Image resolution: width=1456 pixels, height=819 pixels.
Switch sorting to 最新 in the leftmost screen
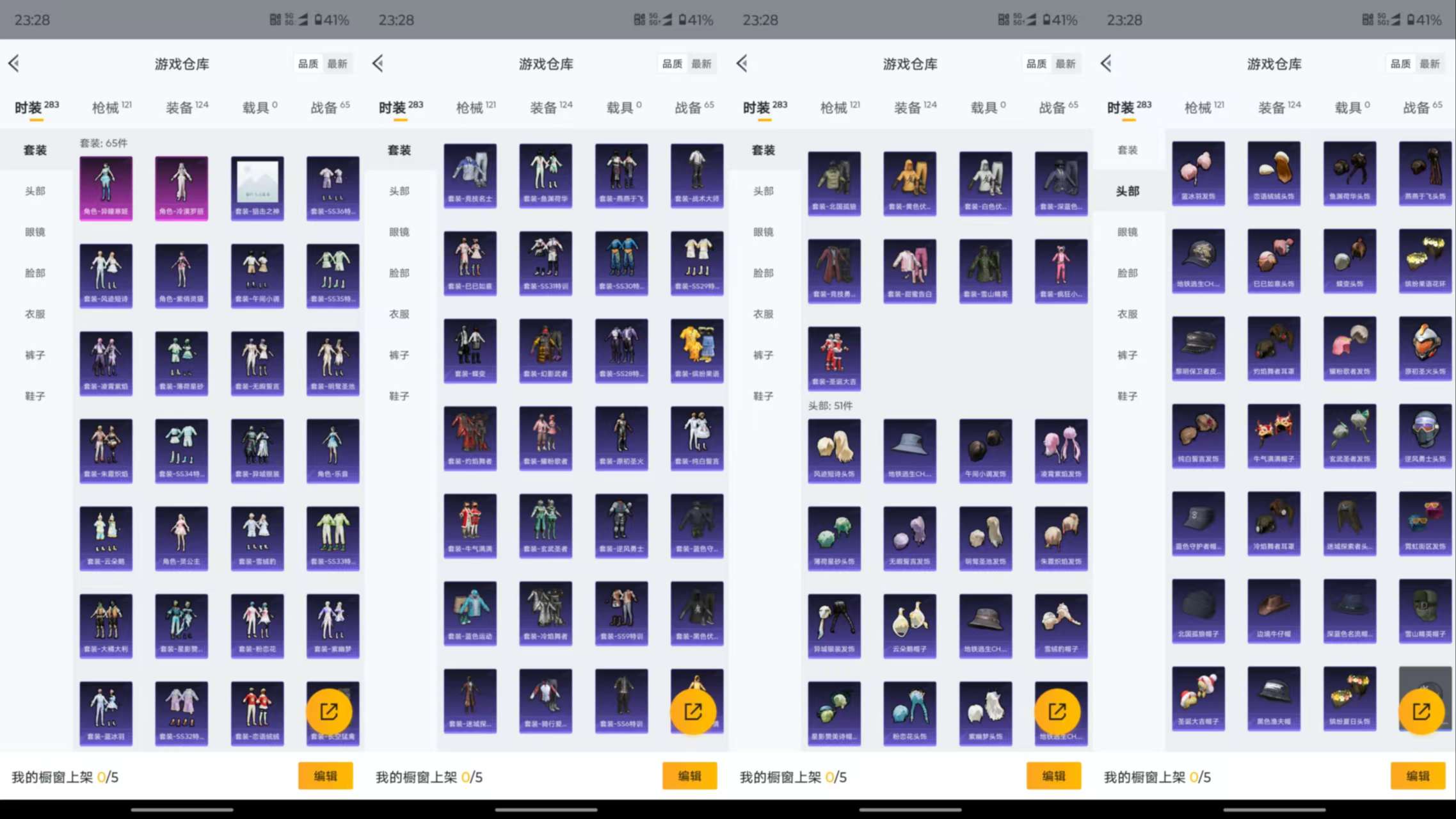[337, 64]
